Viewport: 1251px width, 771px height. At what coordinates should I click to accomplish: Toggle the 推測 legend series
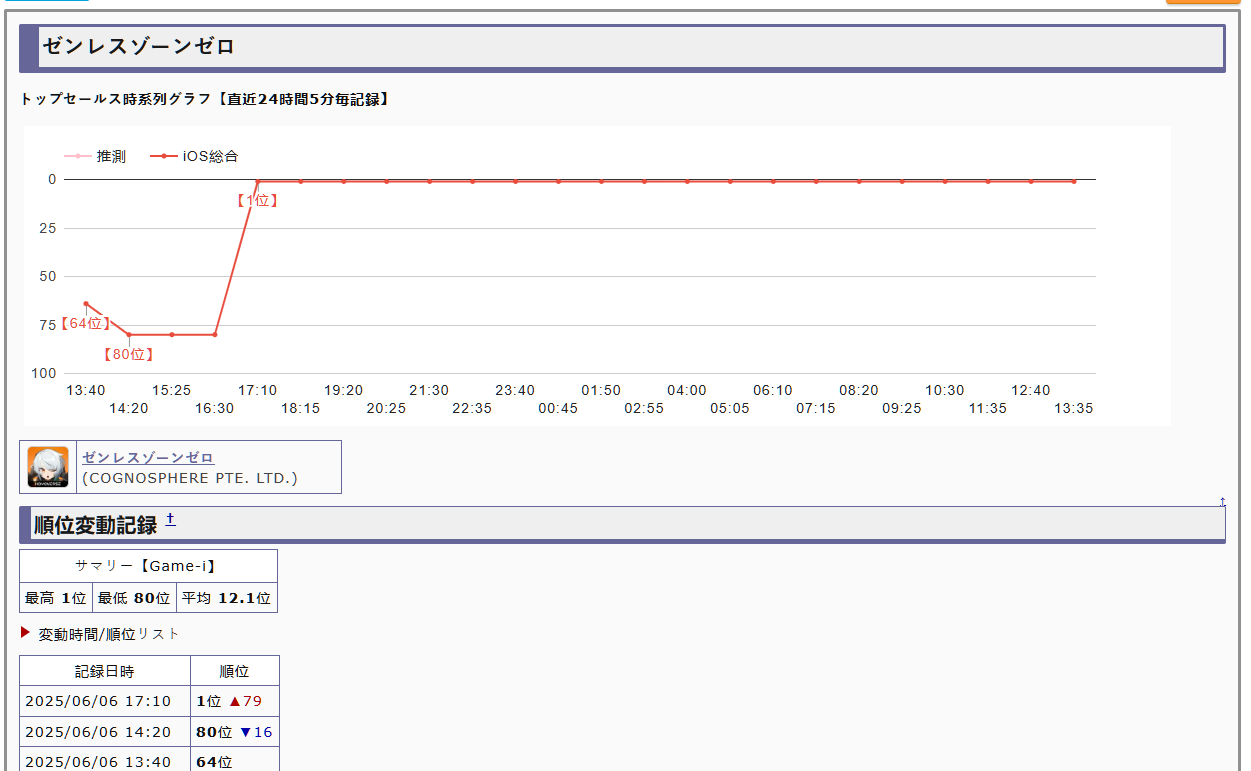(95, 156)
